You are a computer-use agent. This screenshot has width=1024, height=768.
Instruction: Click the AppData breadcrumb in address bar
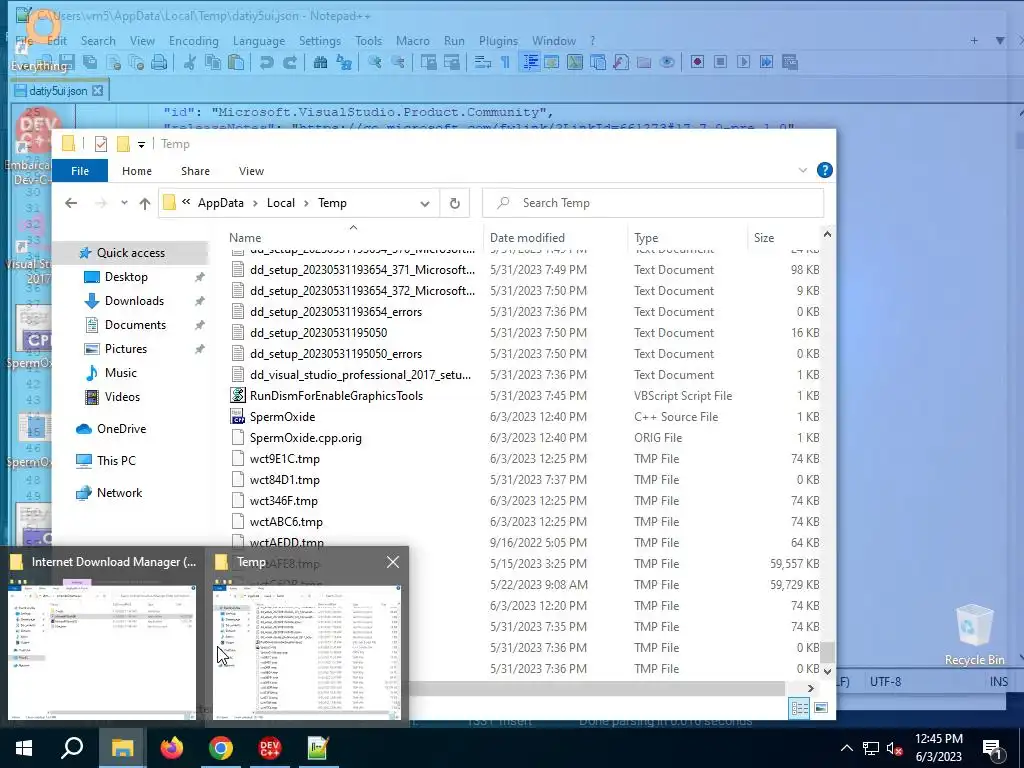coord(221,203)
